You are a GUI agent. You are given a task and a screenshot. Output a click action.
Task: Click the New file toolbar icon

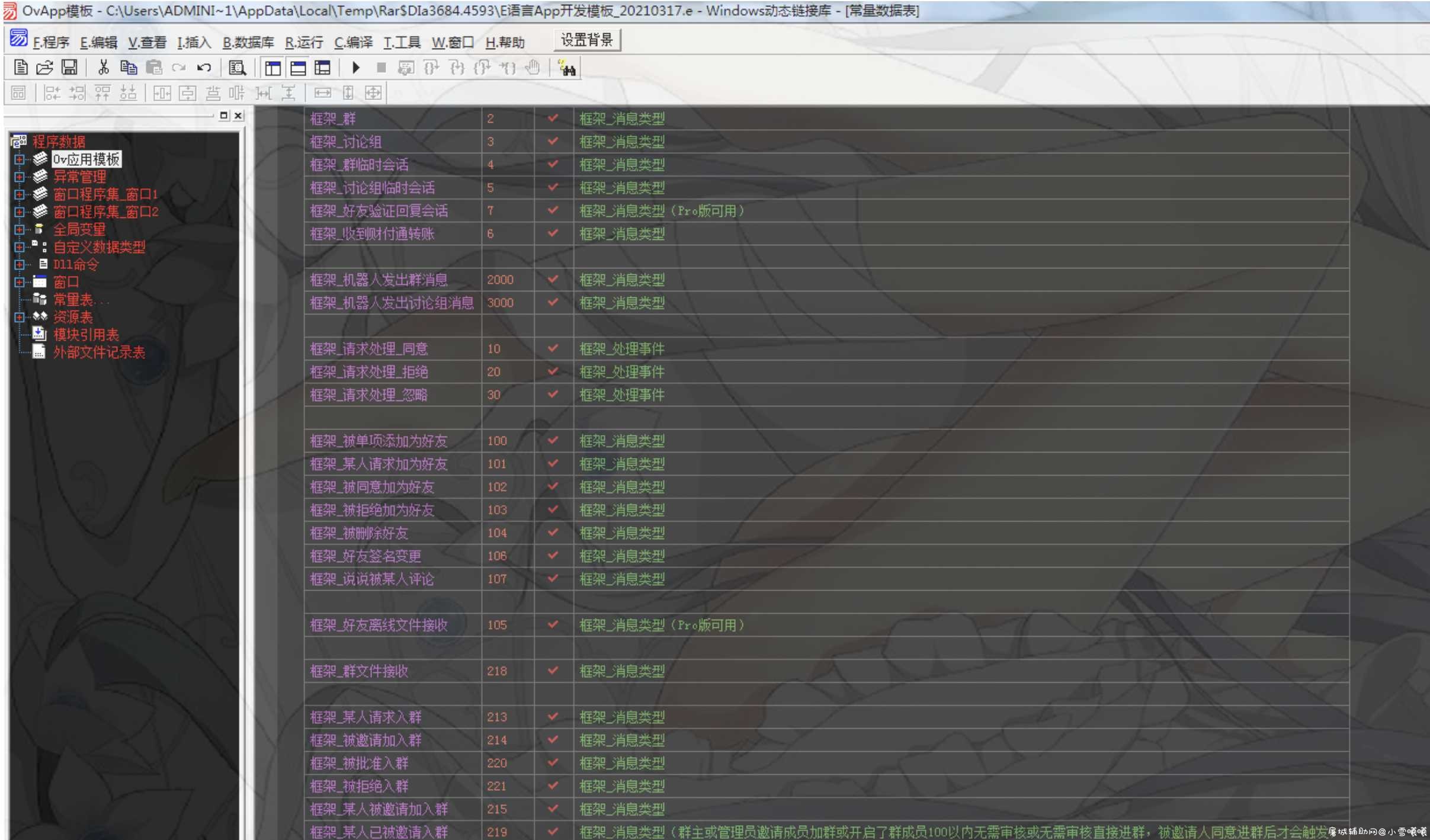click(x=21, y=68)
